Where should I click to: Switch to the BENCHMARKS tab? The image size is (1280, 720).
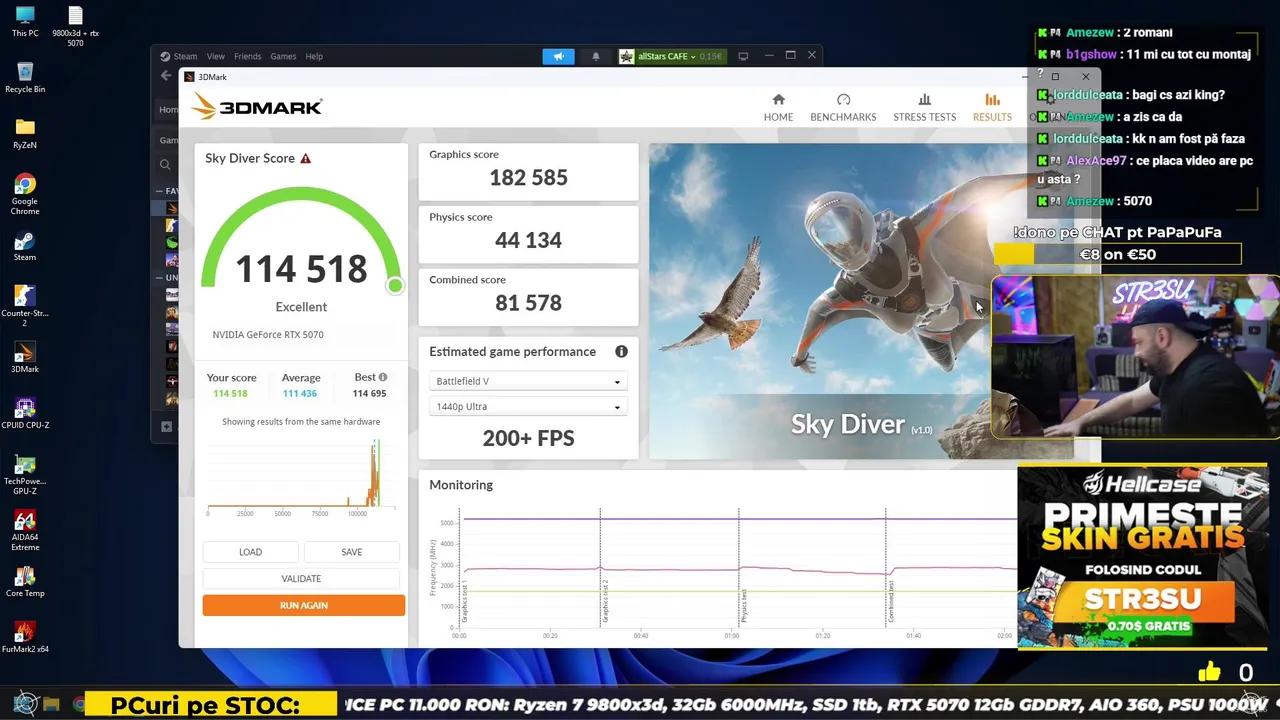[843, 107]
